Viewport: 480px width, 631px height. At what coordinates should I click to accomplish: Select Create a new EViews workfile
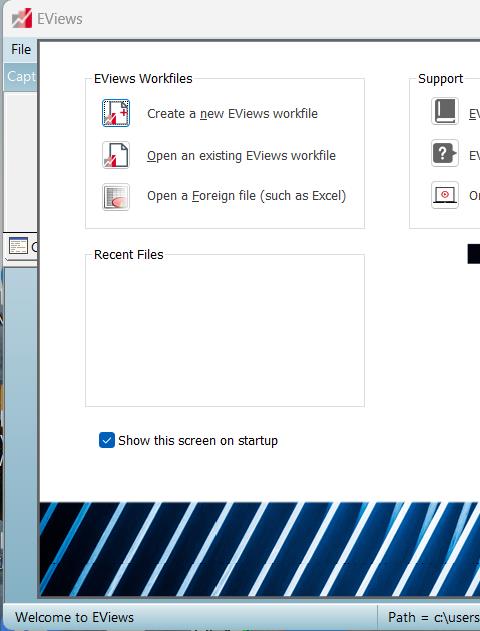pos(232,114)
